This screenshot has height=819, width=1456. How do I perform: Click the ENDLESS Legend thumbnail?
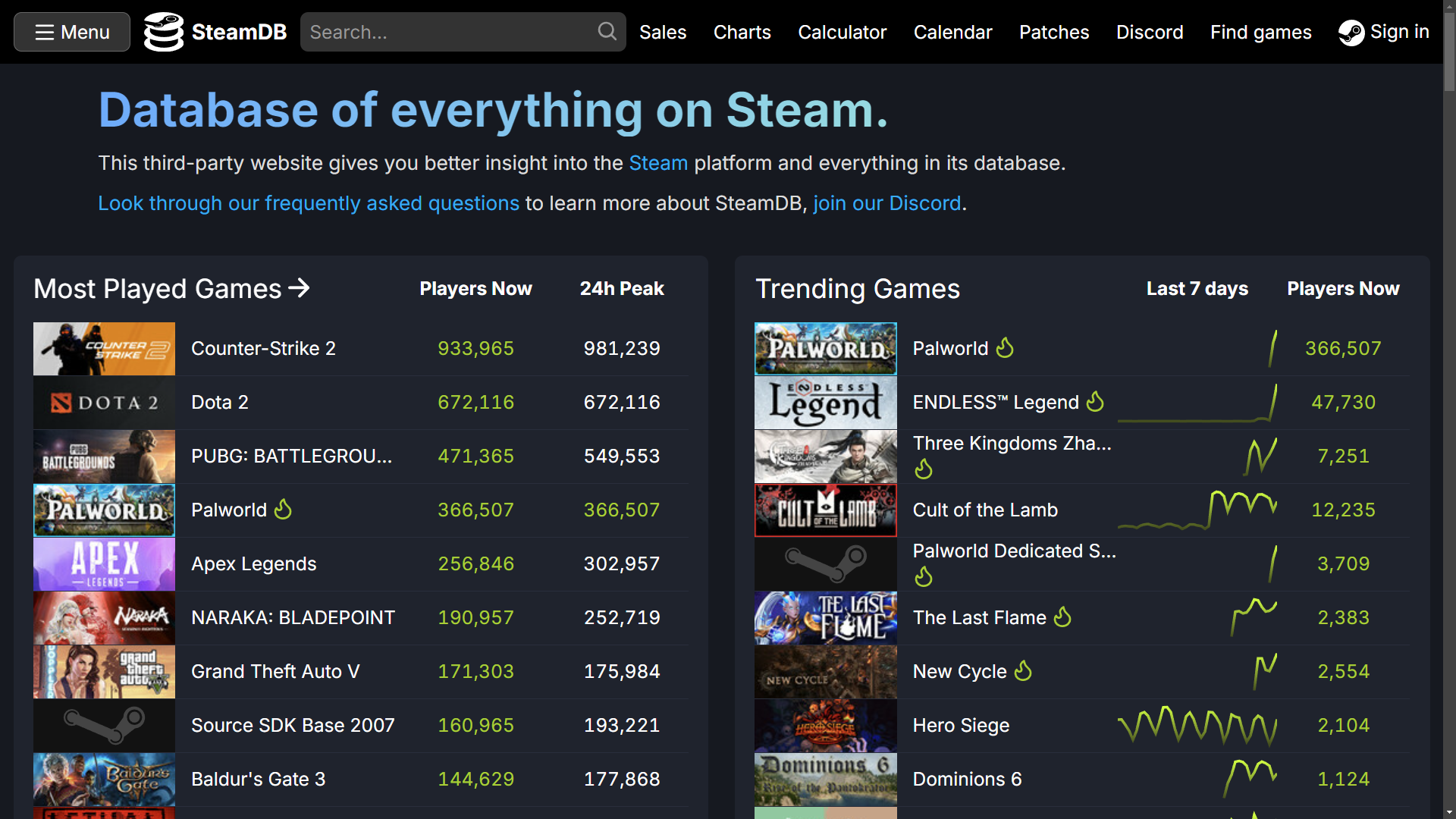826,403
